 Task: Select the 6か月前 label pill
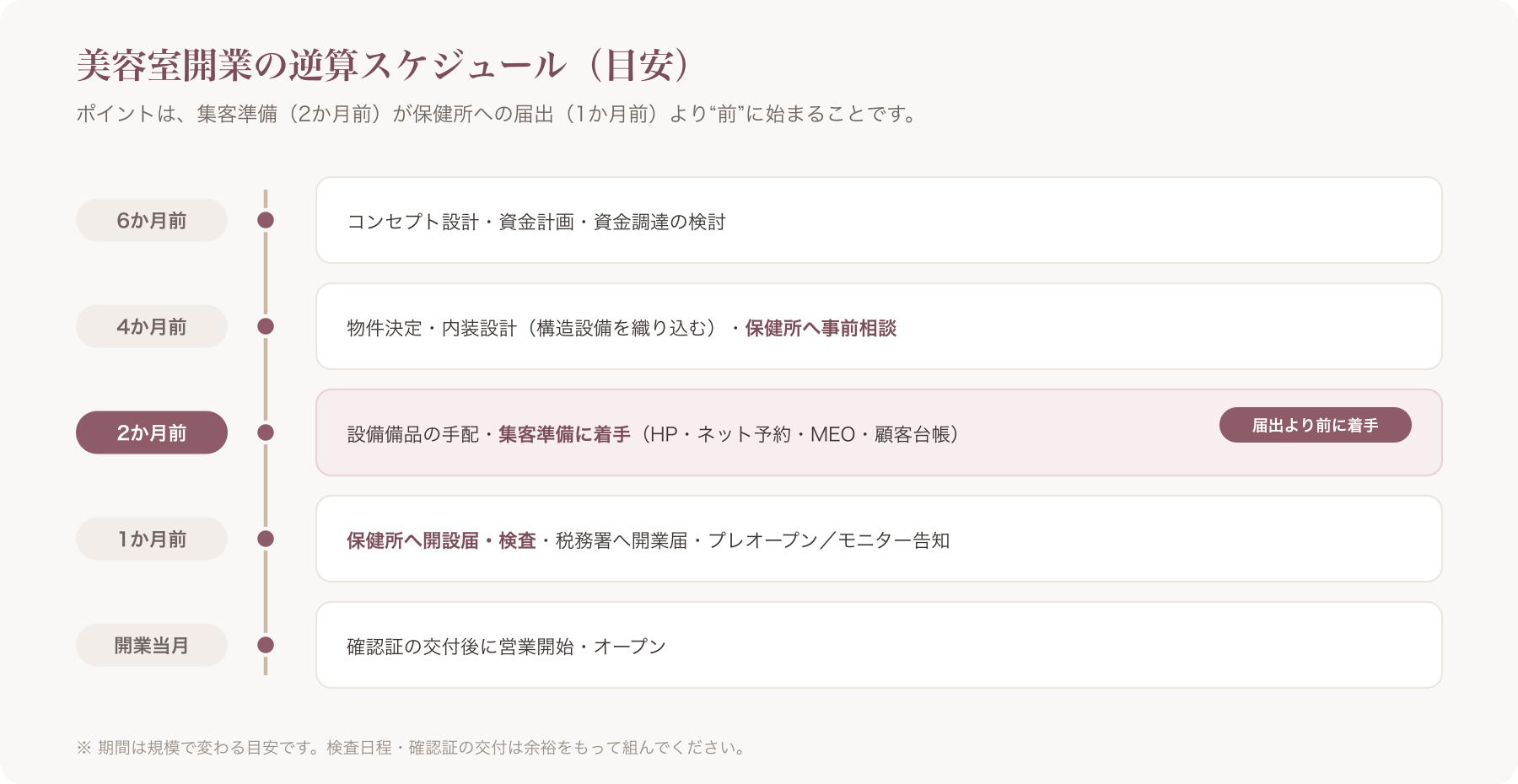pos(152,220)
